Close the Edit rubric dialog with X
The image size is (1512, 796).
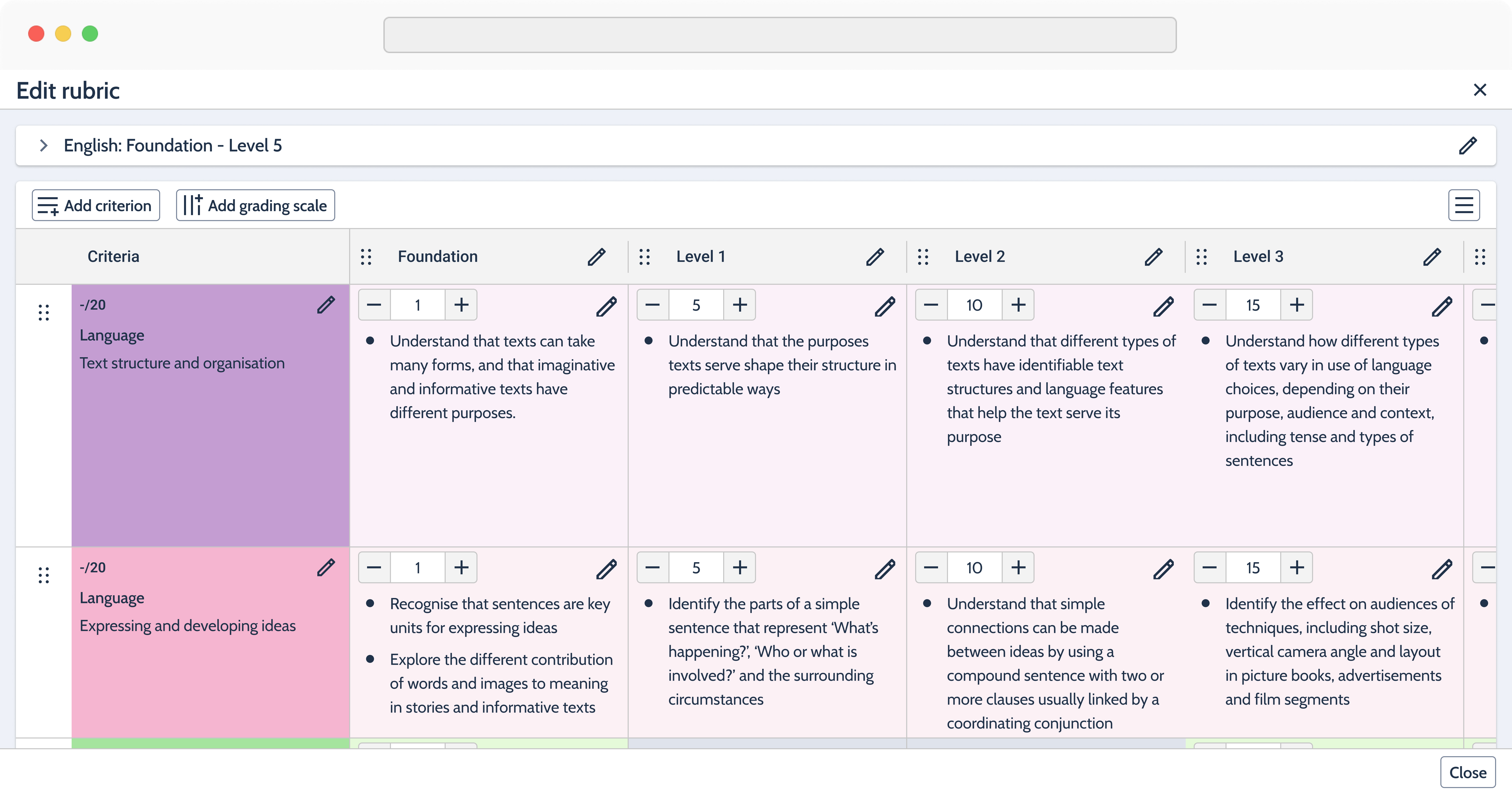pyautogui.click(x=1480, y=90)
